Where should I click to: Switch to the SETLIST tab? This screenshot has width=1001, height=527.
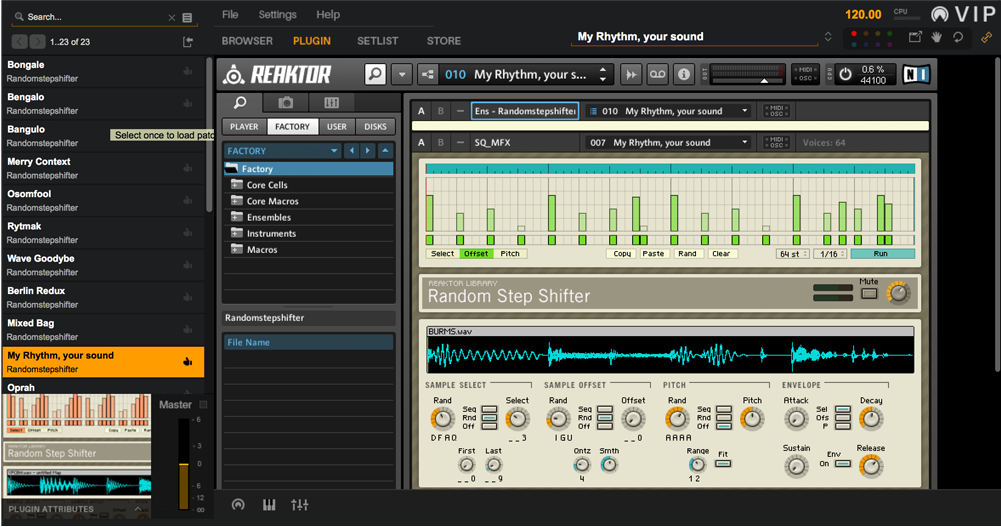point(377,41)
